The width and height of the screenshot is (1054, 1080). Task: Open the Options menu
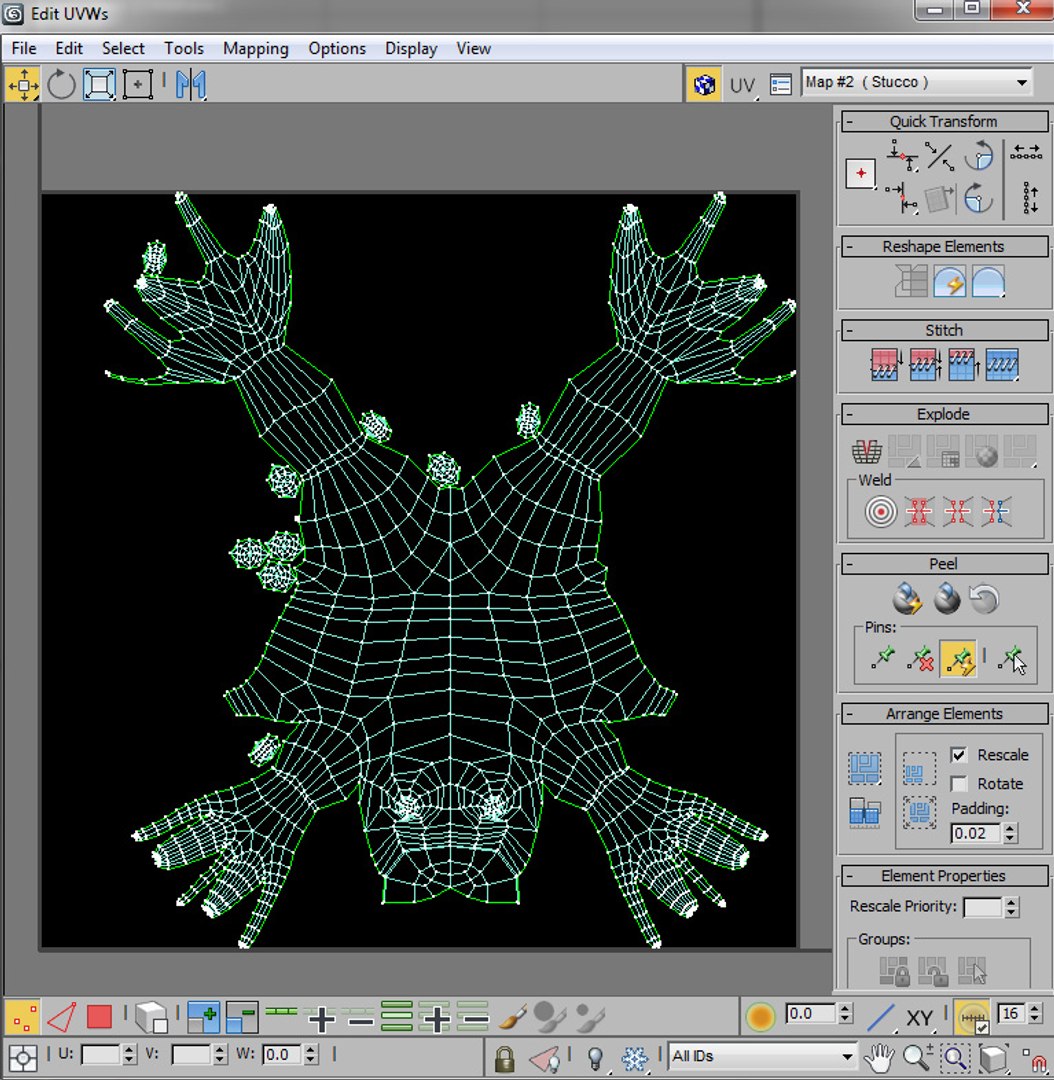pos(337,48)
